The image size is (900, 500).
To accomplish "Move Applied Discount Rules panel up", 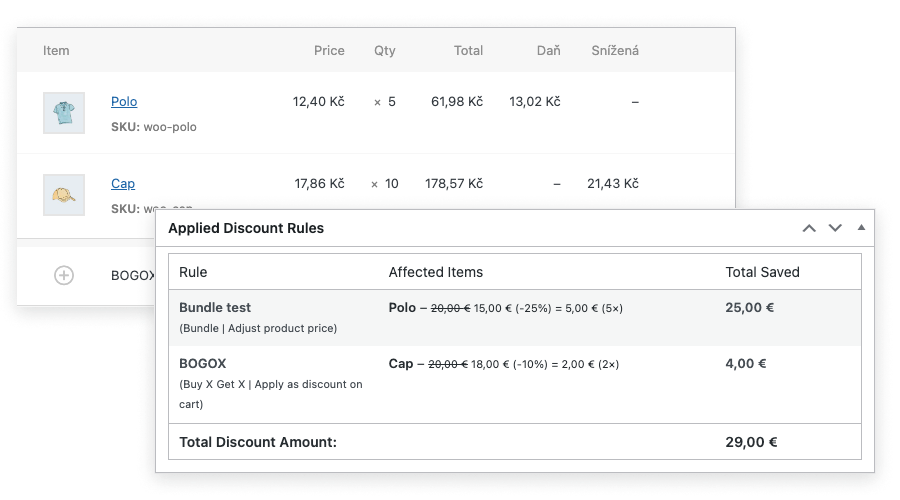I will pyautogui.click(x=809, y=228).
